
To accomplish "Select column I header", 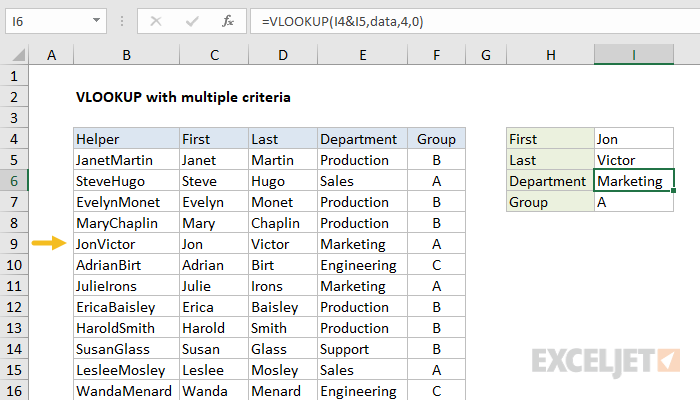I will pyautogui.click(x=633, y=55).
